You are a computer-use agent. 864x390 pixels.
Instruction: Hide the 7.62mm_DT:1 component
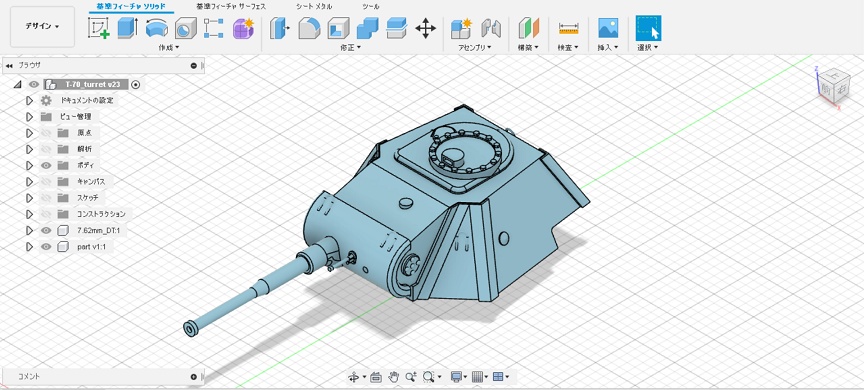46,230
